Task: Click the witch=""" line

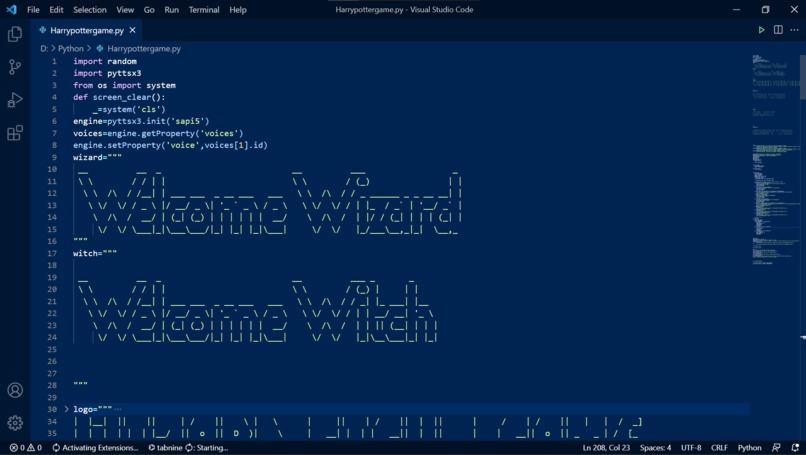Action: click(95, 253)
